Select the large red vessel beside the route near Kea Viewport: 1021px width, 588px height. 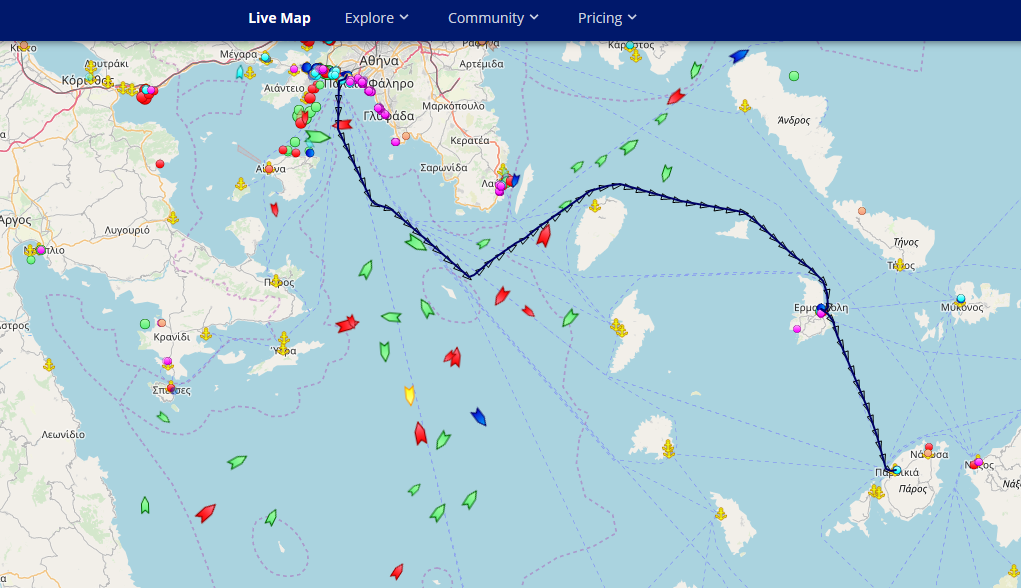click(x=543, y=236)
